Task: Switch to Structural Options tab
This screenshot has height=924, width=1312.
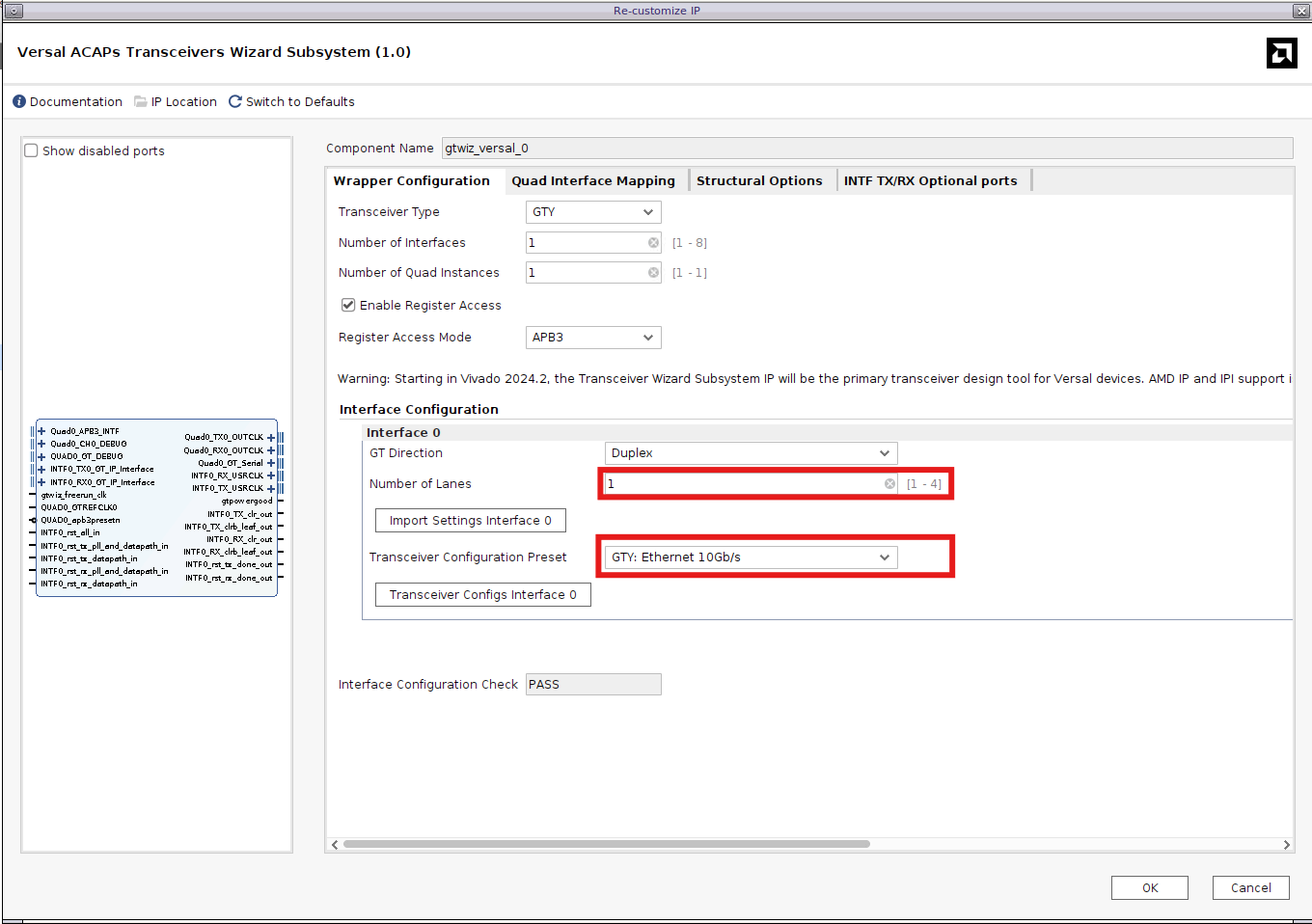Action: point(759,181)
